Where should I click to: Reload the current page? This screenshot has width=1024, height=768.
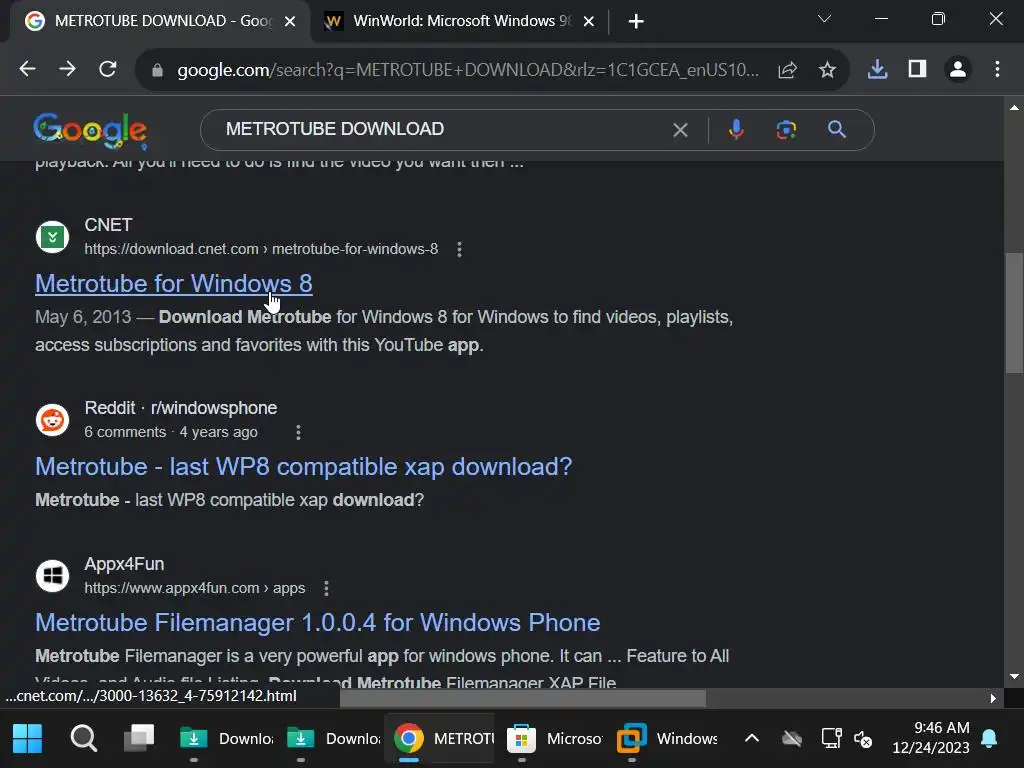pyautogui.click(x=108, y=69)
